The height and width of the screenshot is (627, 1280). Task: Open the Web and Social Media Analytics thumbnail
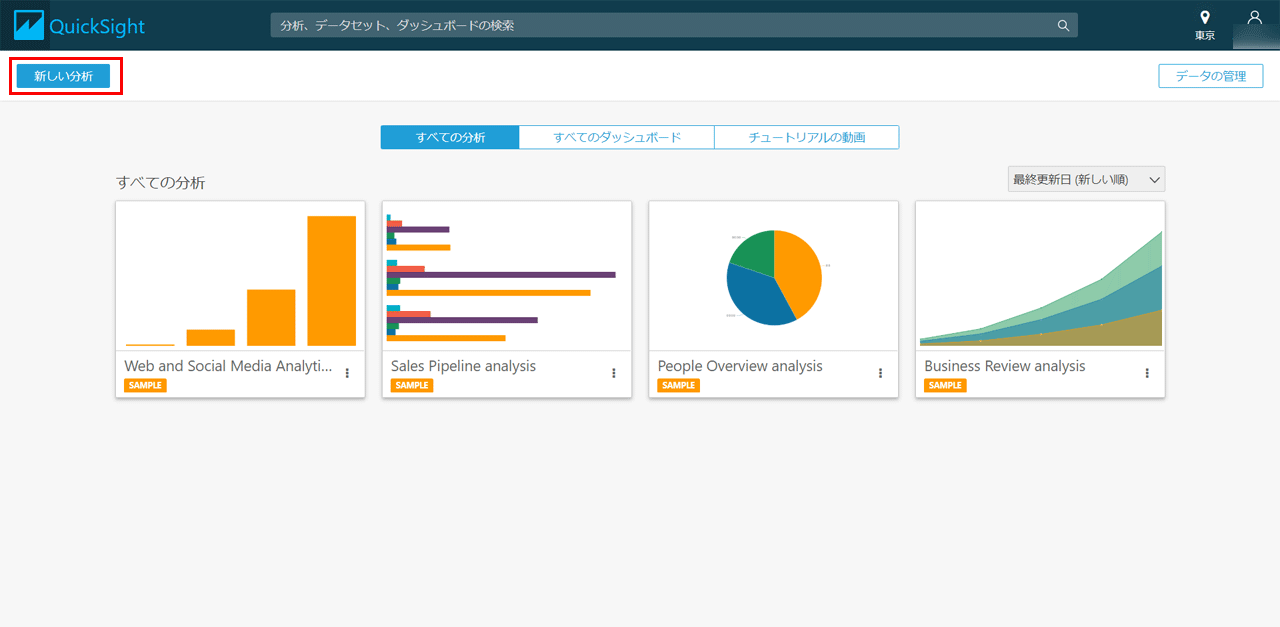(240, 276)
